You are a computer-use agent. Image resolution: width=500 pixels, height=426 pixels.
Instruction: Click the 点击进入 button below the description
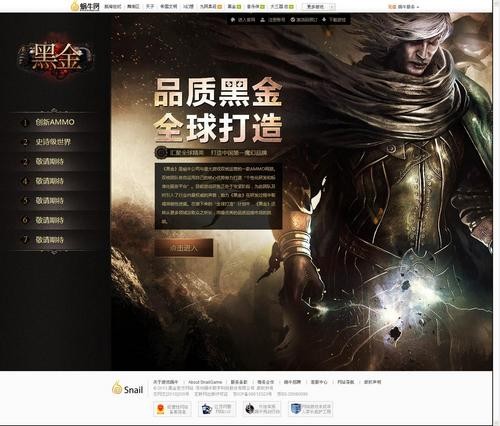[184, 248]
